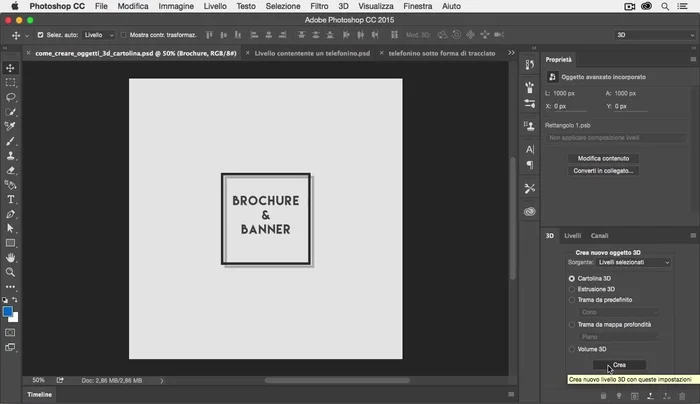This screenshot has height=404, width=700.
Task: Select the Type tool
Action: pyautogui.click(x=11, y=199)
